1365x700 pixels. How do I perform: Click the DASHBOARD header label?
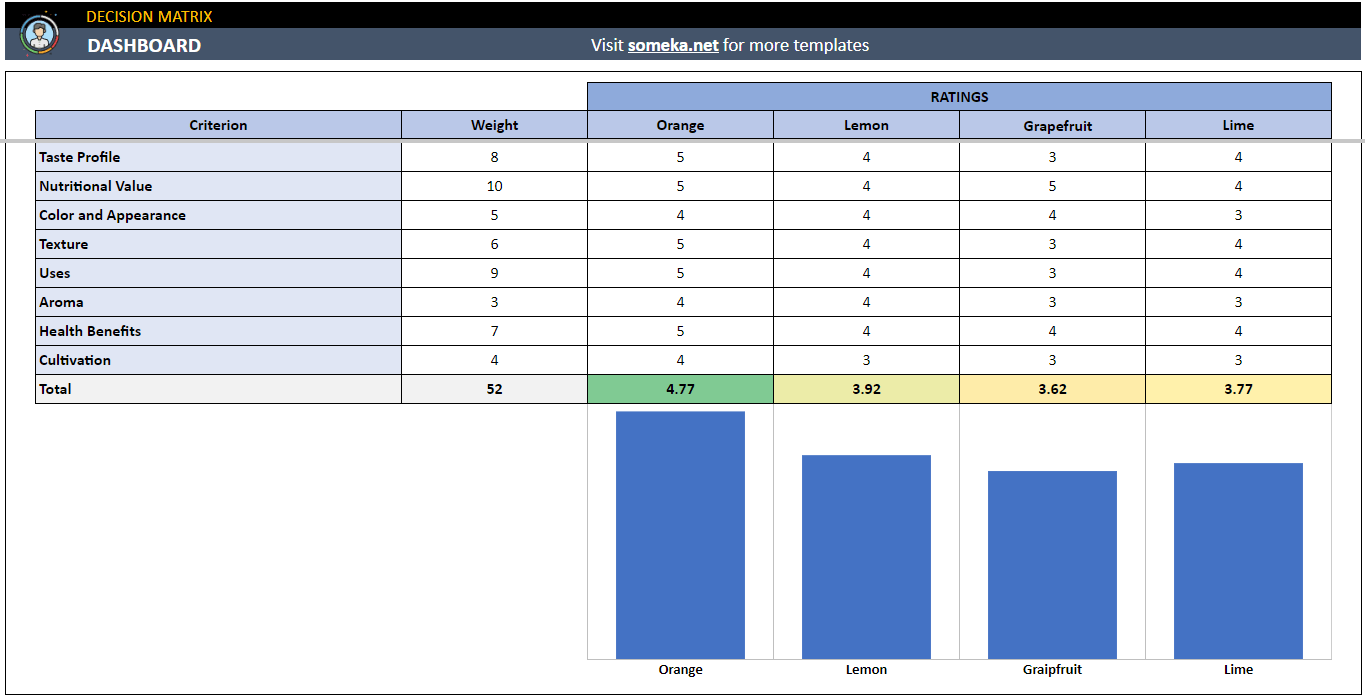(x=144, y=46)
